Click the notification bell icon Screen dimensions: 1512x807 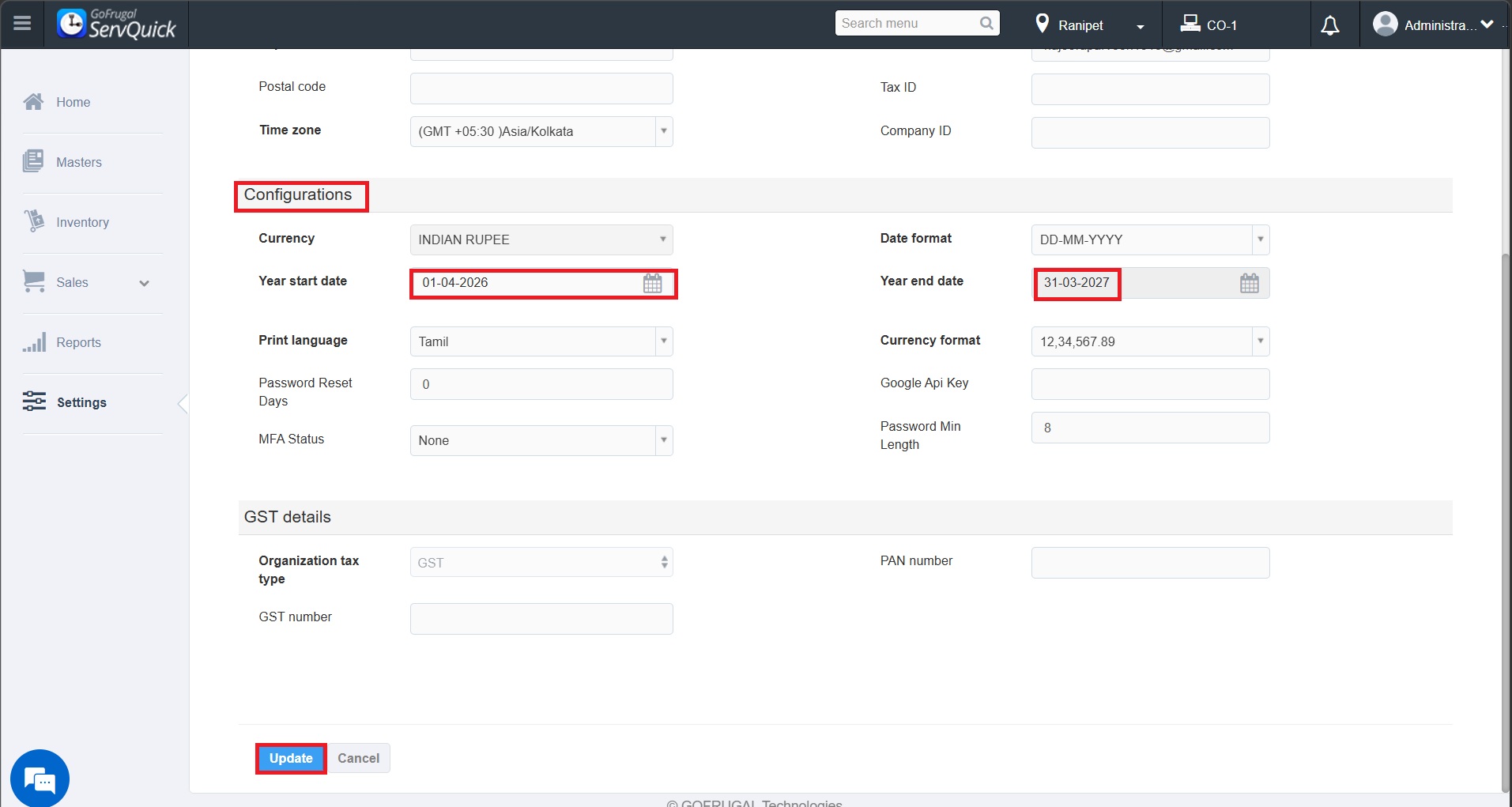coord(1330,25)
